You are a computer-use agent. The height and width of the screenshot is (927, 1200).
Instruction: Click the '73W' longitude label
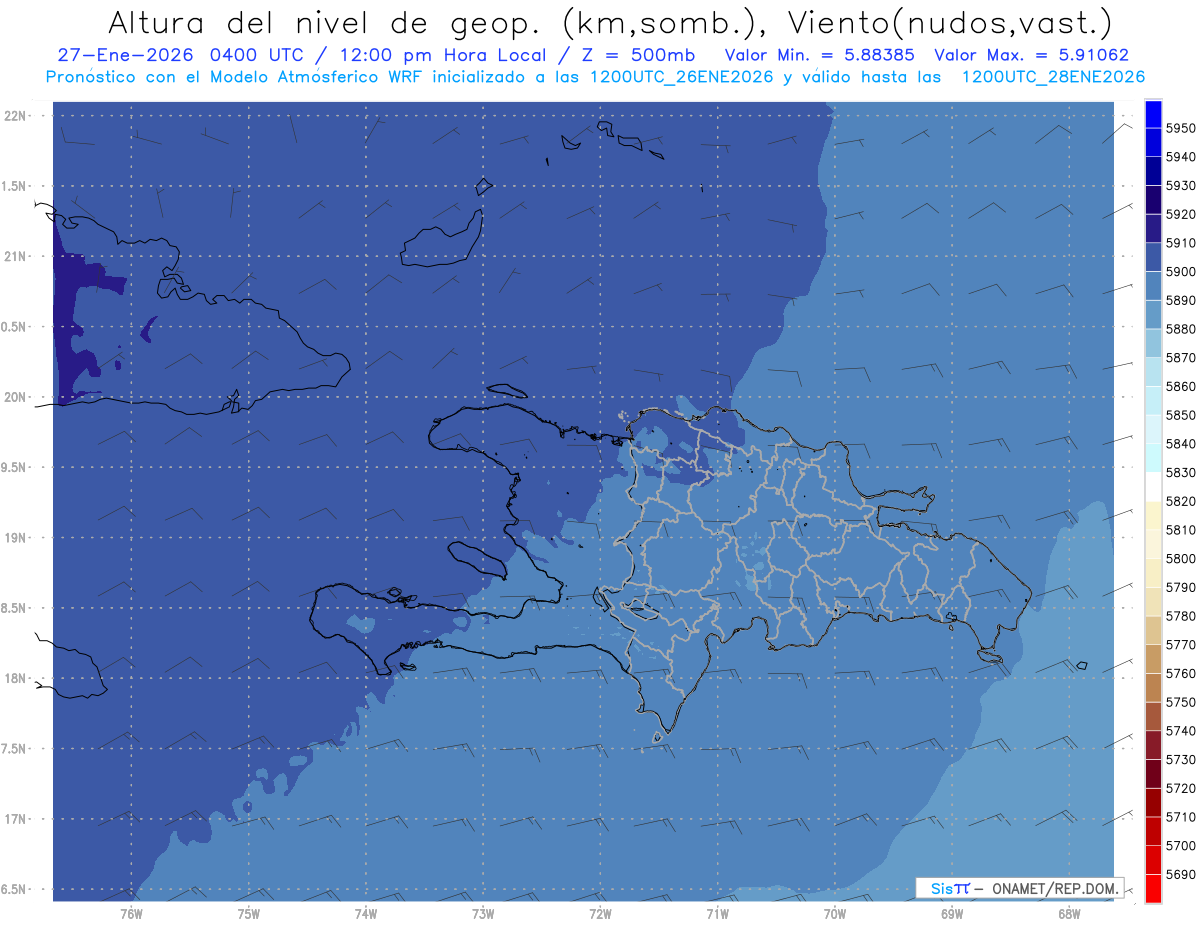coord(483,914)
